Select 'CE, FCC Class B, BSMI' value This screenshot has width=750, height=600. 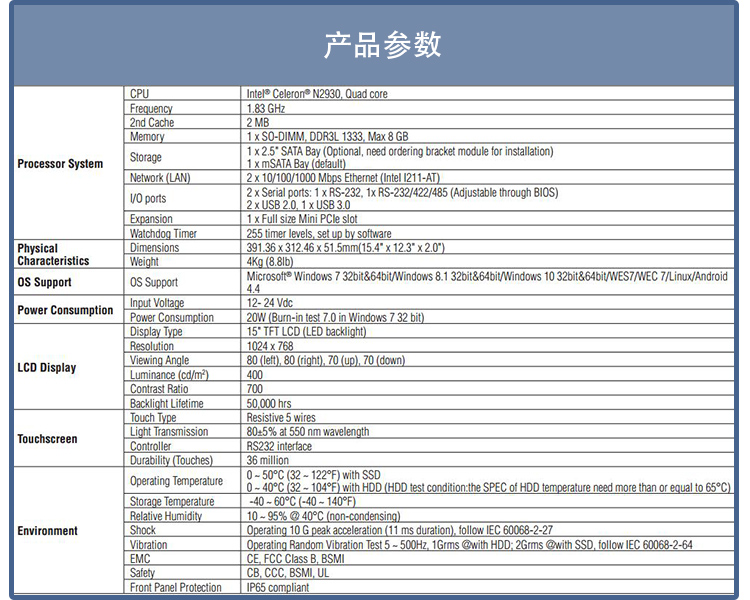(296, 559)
